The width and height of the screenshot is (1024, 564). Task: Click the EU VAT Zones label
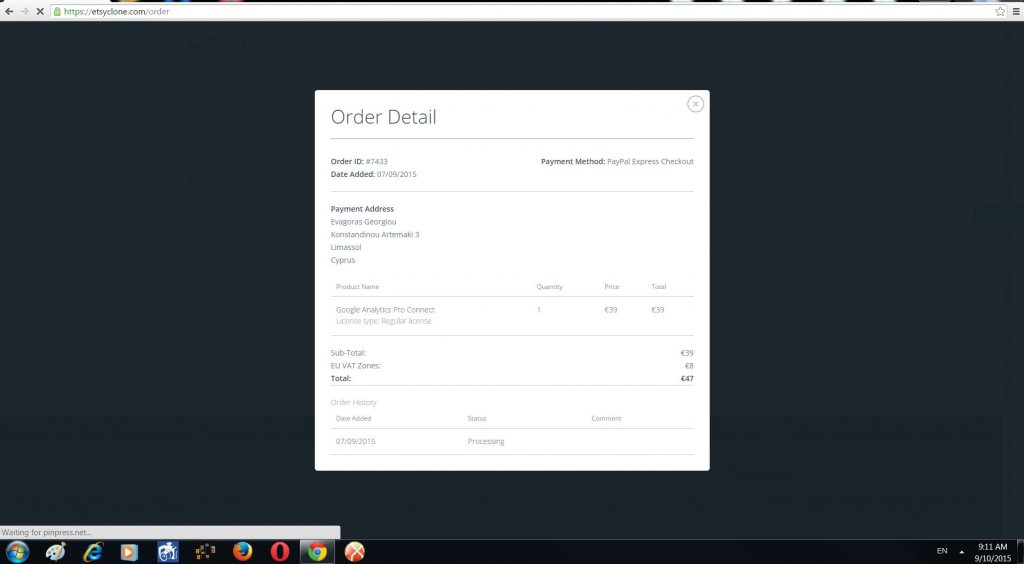click(355, 366)
